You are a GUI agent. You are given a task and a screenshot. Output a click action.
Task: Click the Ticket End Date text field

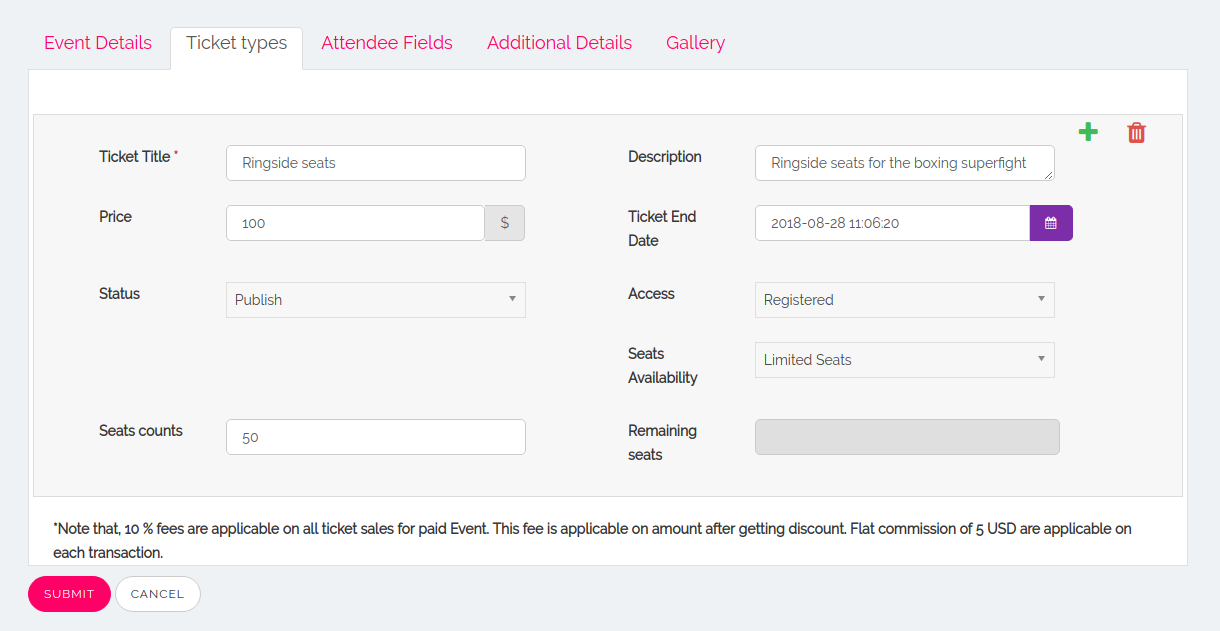892,223
